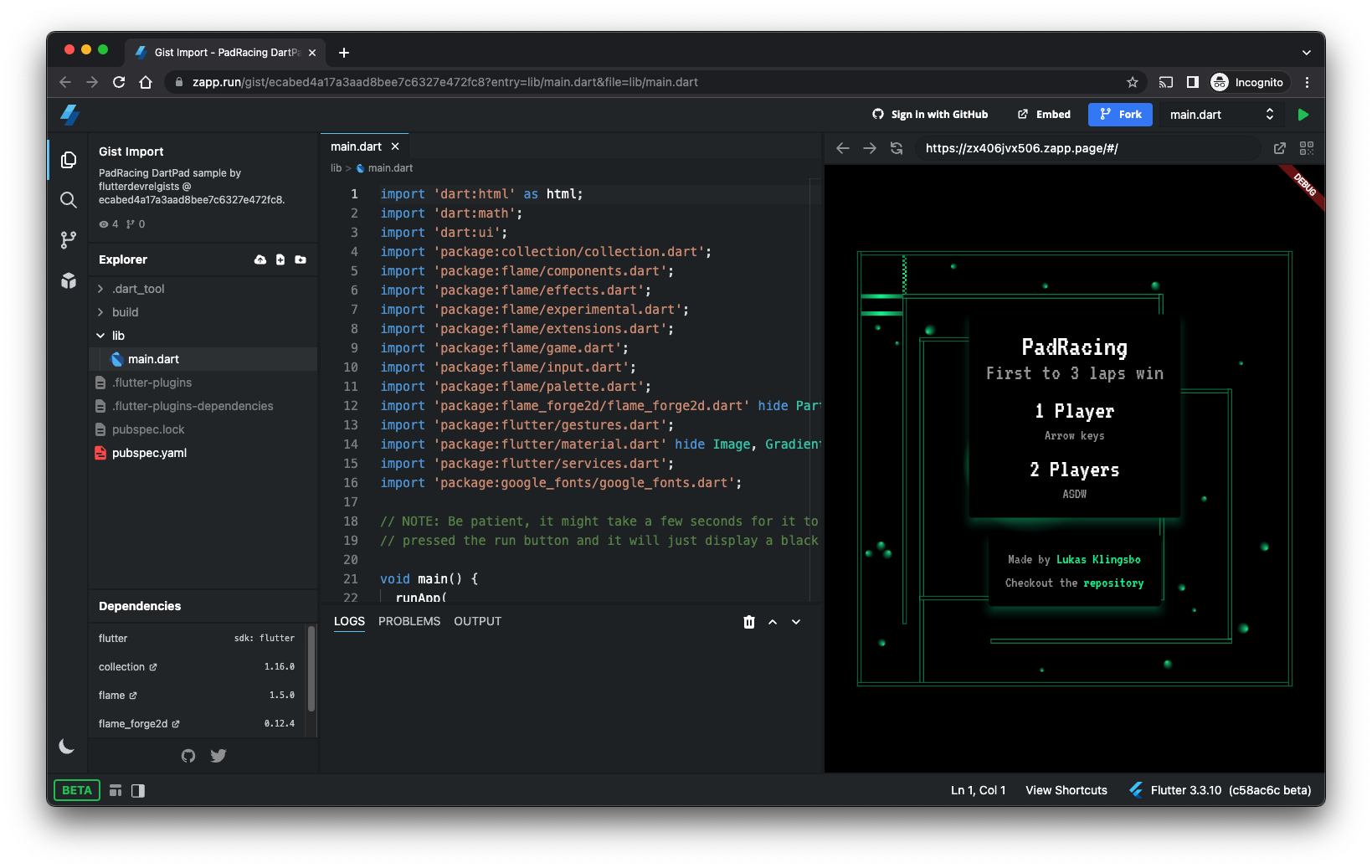
Task: Go back in preview browser
Action: click(843, 148)
